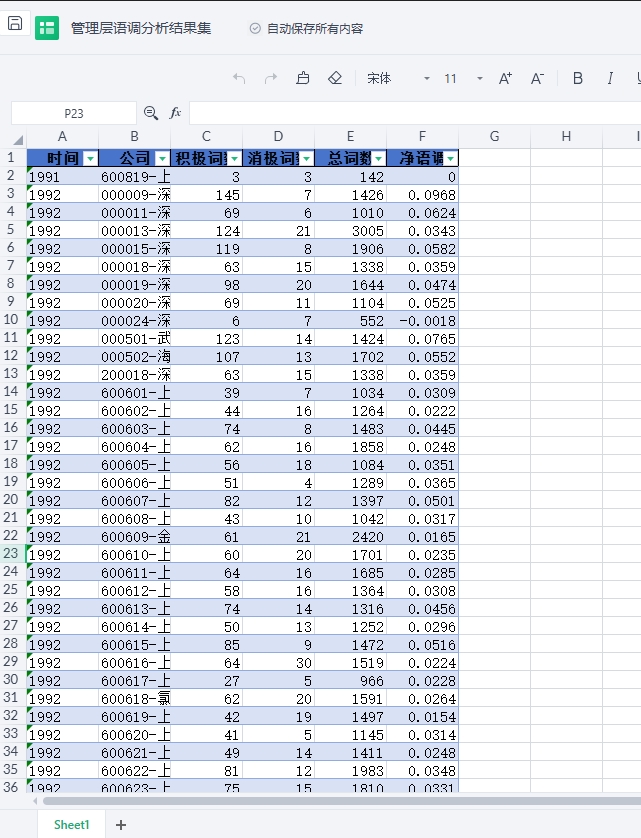Image resolution: width=641 pixels, height=838 pixels.
Task: Click cell with 200018-深
Action: 134,375
